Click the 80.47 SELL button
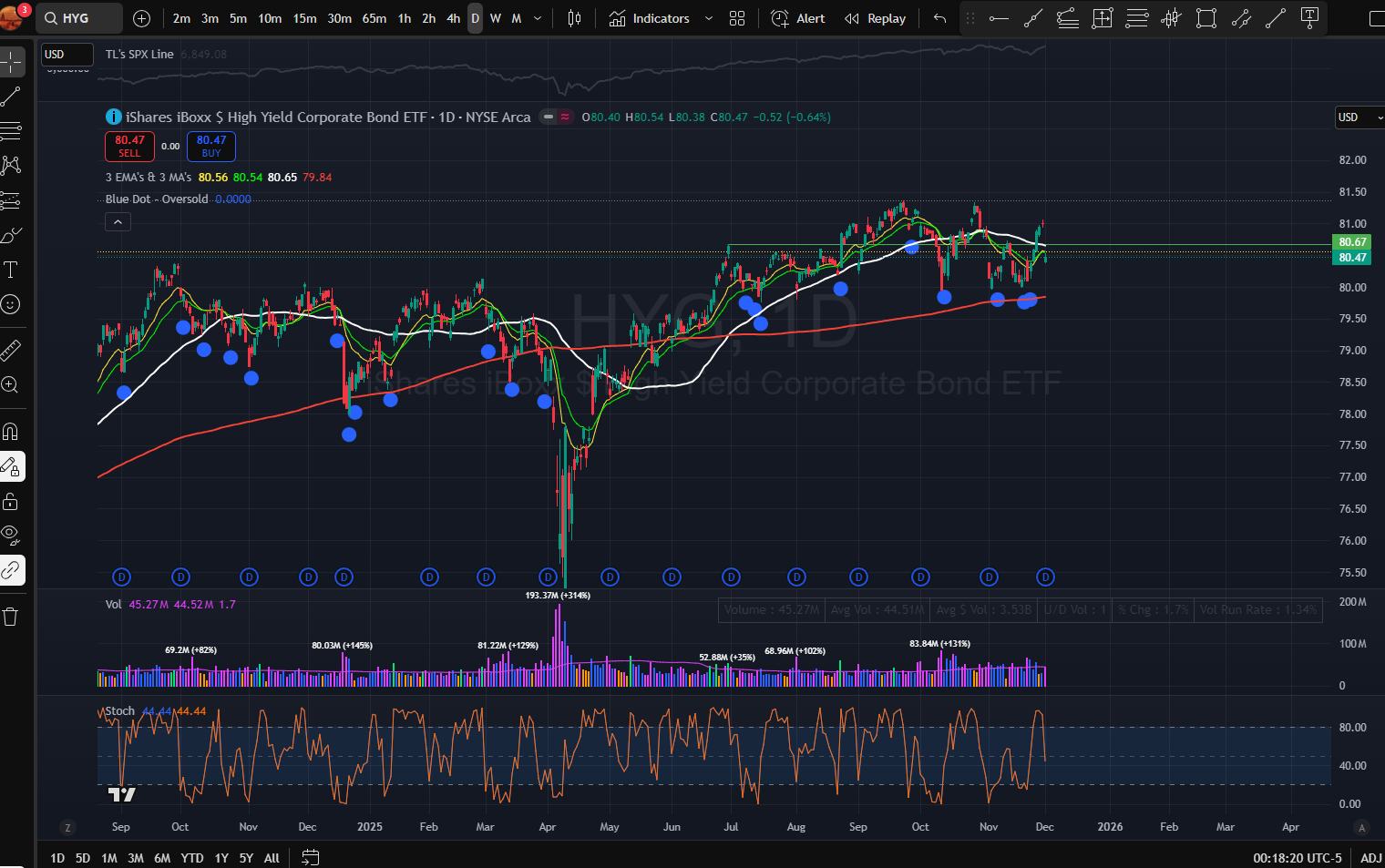Screen dimensions: 1385x868 pos(129,146)
